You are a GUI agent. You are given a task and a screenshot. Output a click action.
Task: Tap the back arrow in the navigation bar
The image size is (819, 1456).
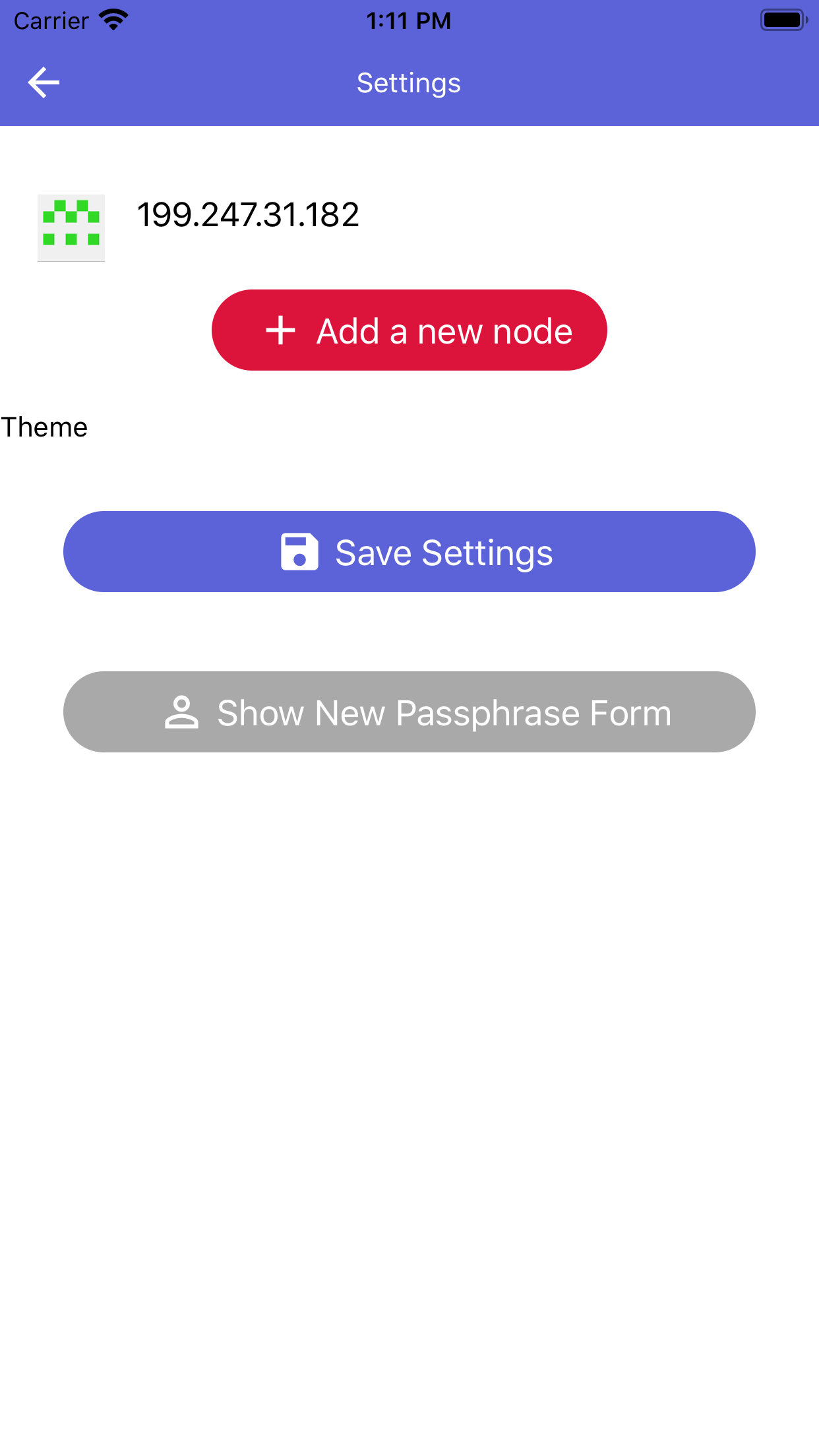point(42,82)
